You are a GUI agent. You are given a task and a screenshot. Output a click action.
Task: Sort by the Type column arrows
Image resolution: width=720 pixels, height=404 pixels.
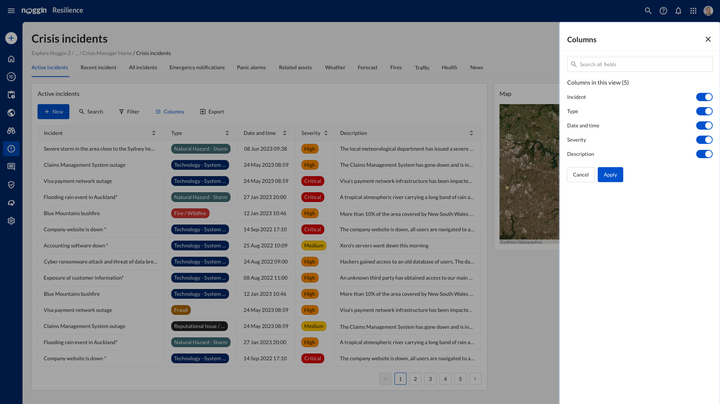[x=227, y=133]
